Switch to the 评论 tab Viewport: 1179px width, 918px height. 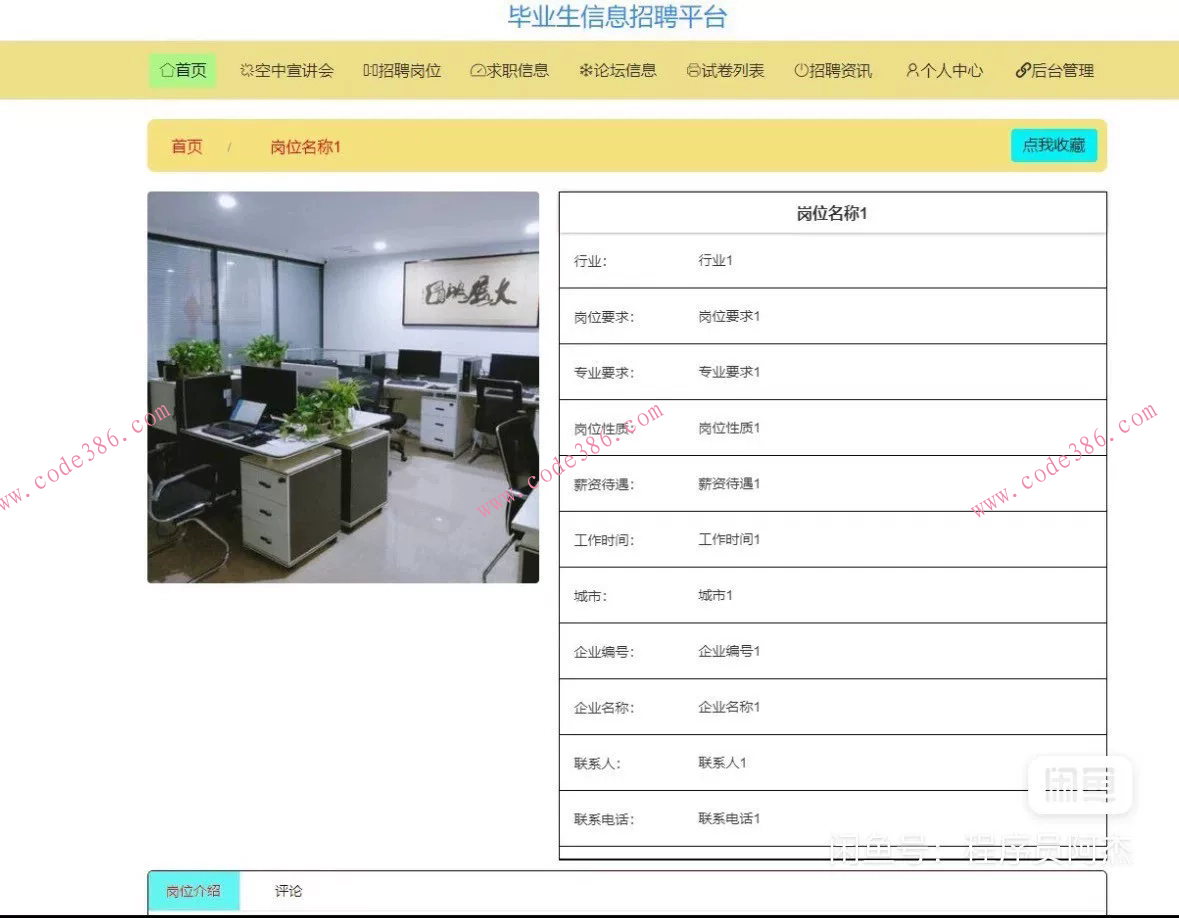[x=286, y=891]
